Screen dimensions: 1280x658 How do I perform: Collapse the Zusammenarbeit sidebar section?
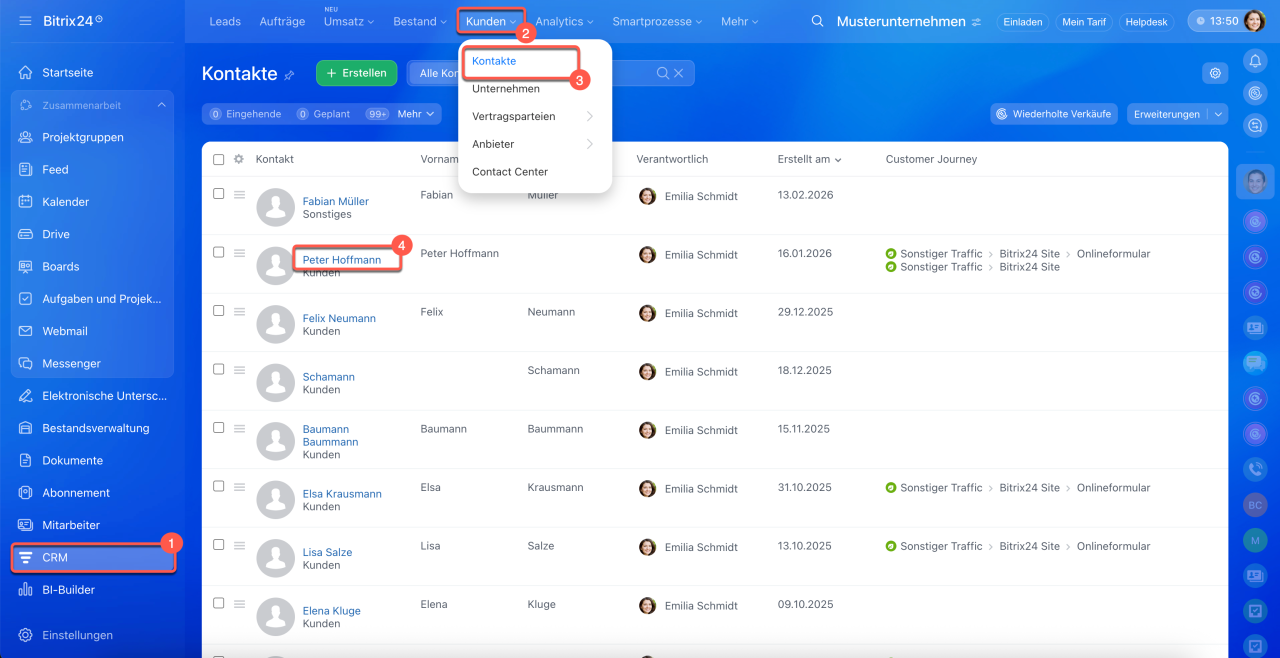[x=161, y=105]
